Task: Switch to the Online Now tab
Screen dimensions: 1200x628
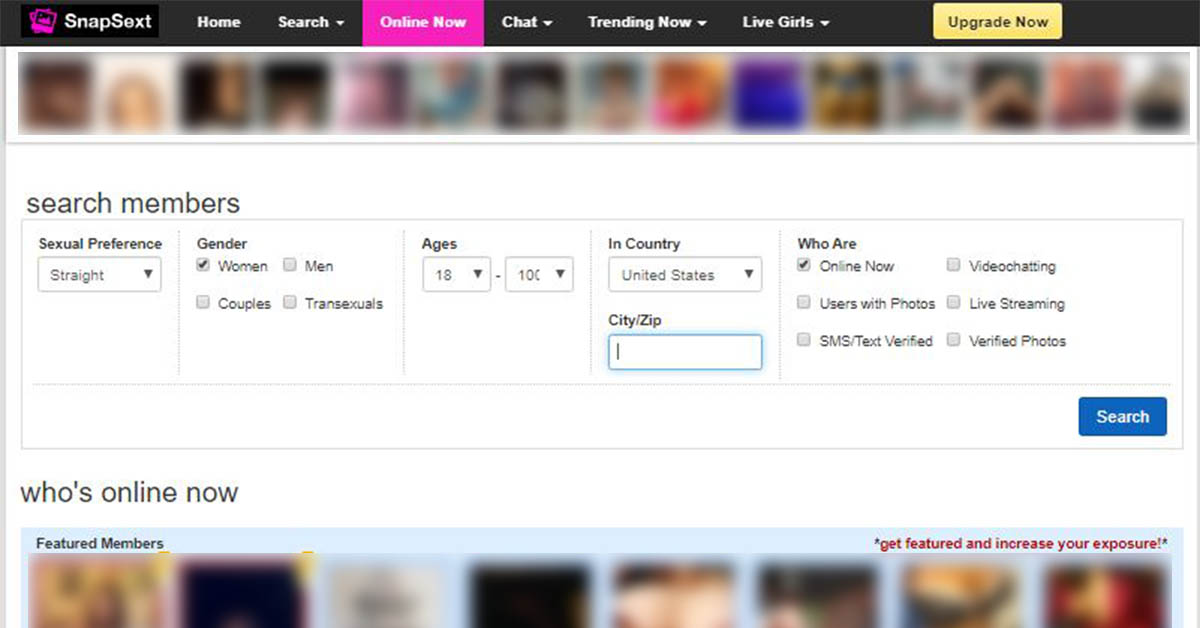Action: pos(423,22)
